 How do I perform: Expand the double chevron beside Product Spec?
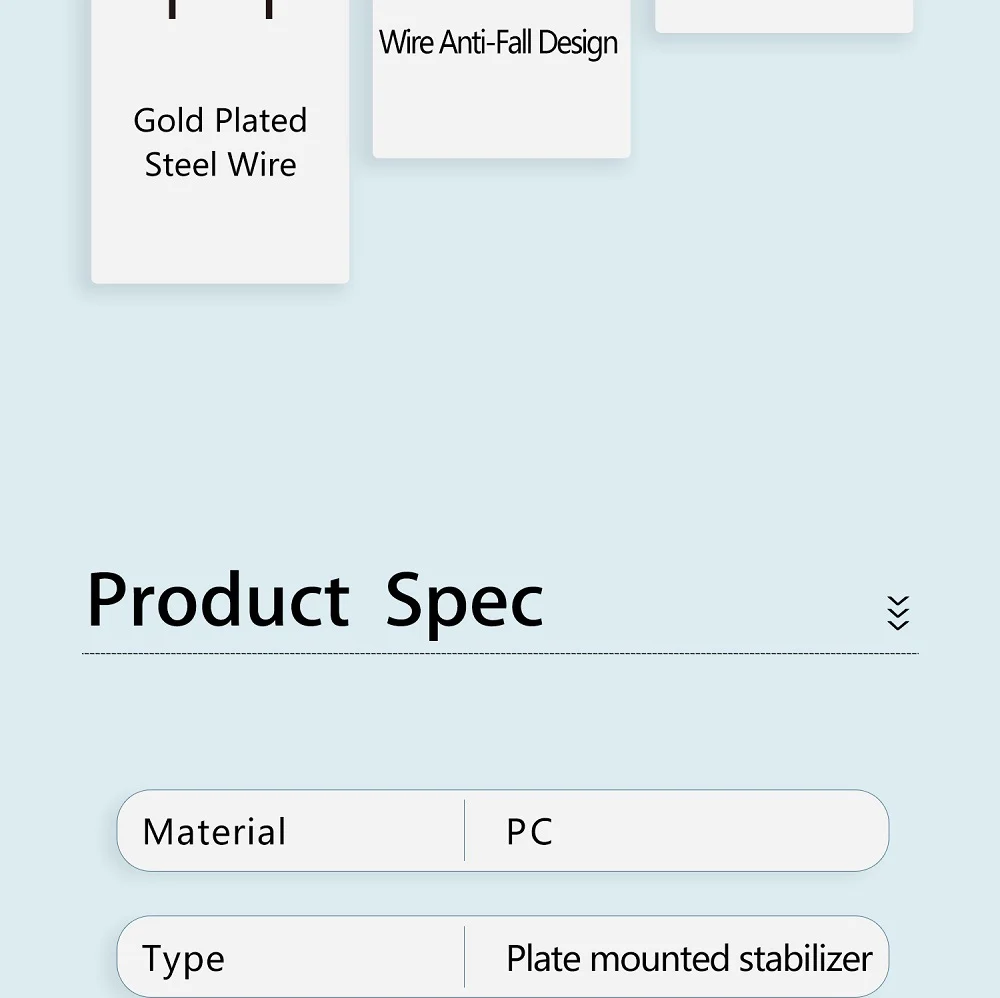click(x=898, y=613)
